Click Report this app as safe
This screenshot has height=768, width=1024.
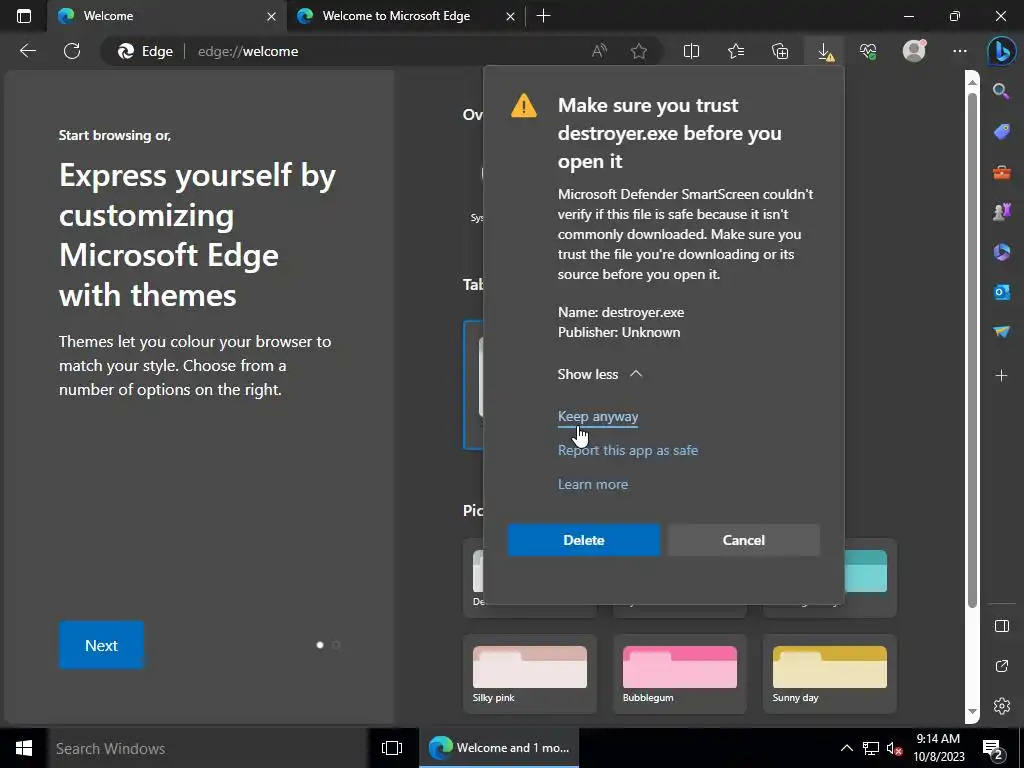click(628, 451)
